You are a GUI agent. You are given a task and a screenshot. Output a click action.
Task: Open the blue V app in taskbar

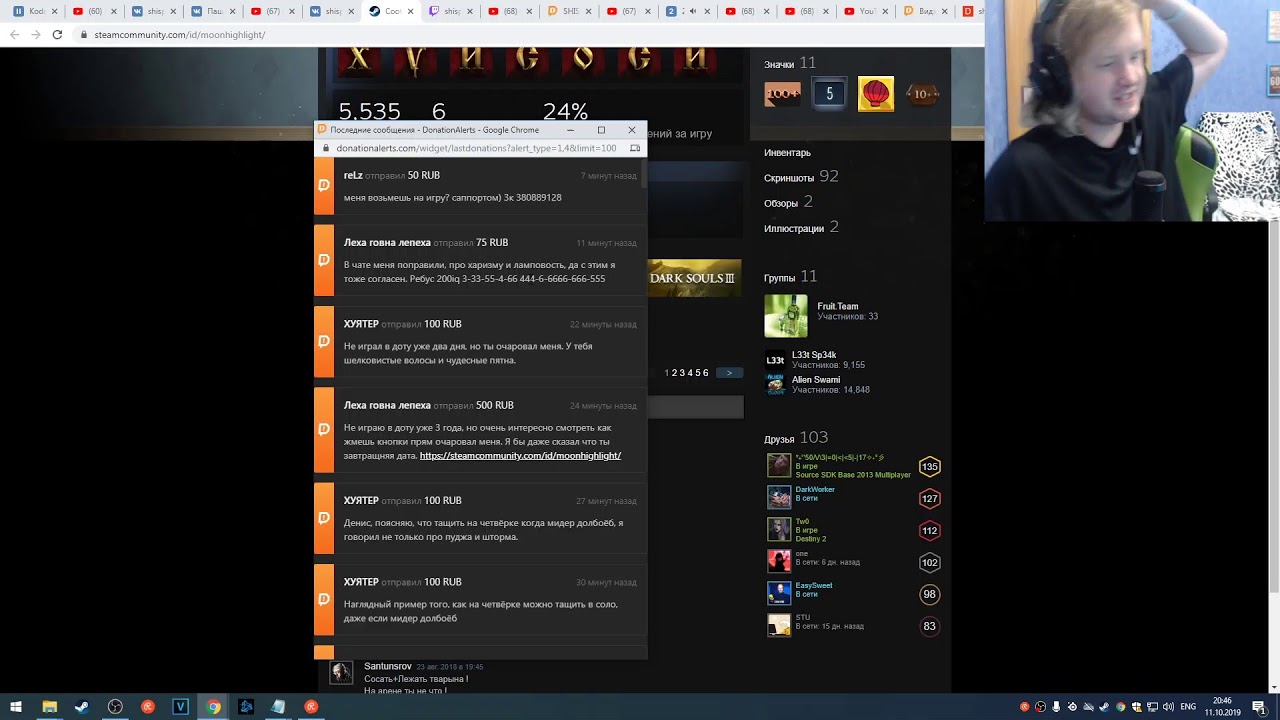[180, 707]
